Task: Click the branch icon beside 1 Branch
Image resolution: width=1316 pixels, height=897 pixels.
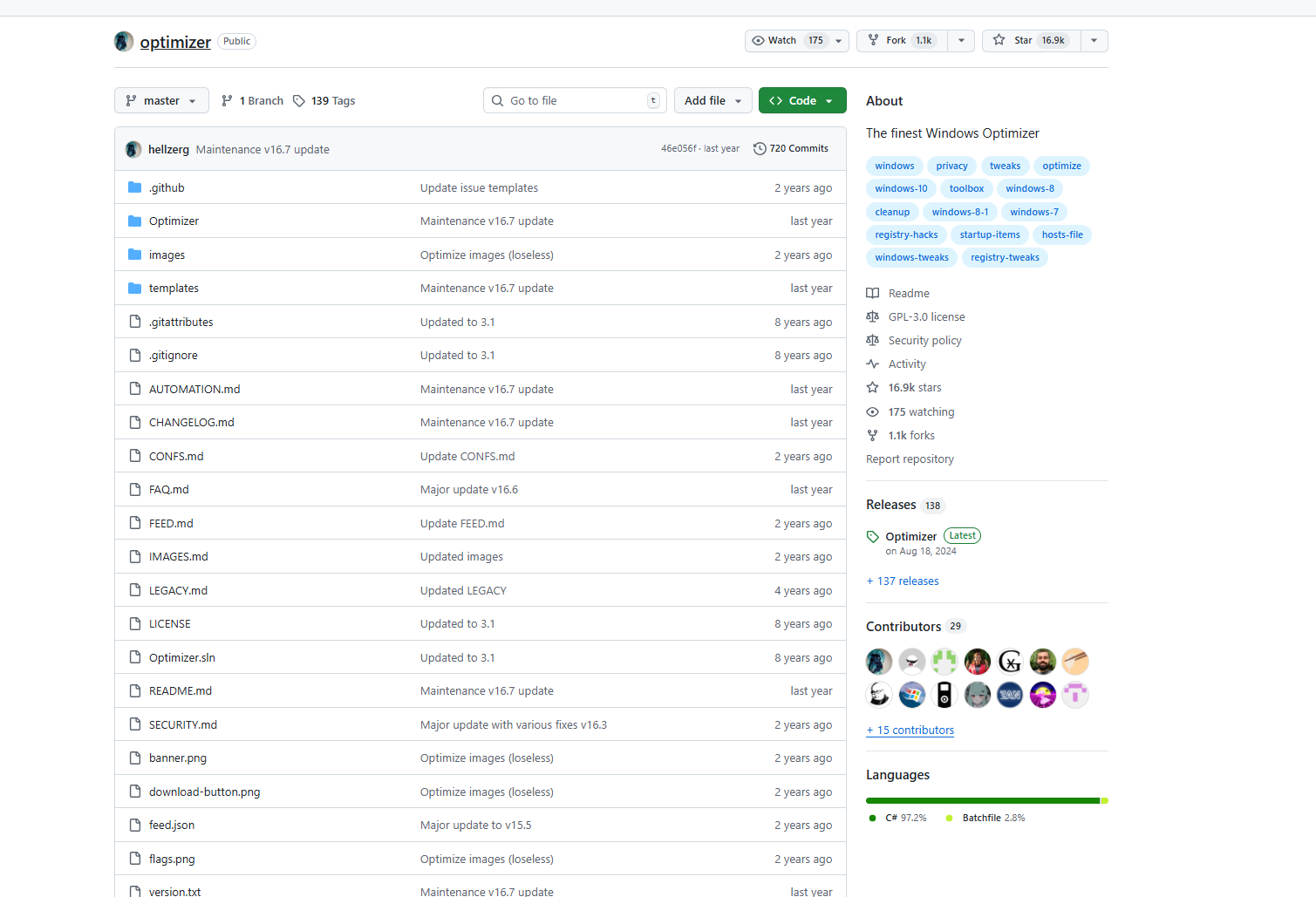Action: [227, 101]
